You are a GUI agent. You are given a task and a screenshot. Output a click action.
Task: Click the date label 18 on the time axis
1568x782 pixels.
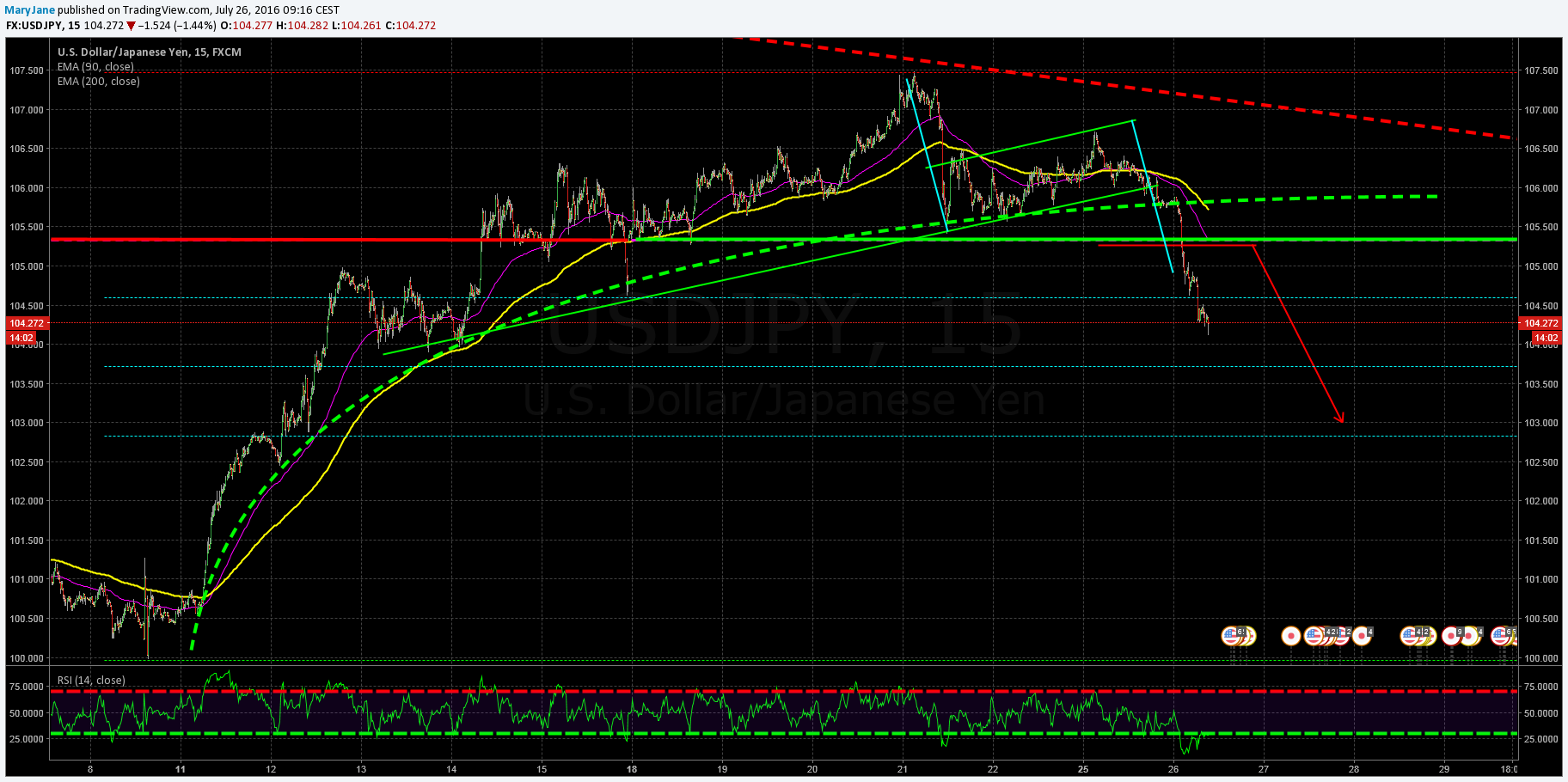(632, 769)
